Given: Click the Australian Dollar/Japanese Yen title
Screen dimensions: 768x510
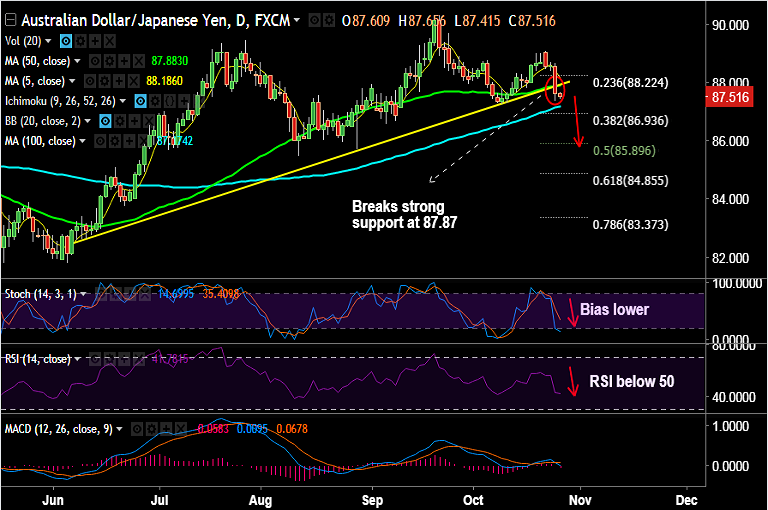Looking at the screenshot, I should coord(155,21).
